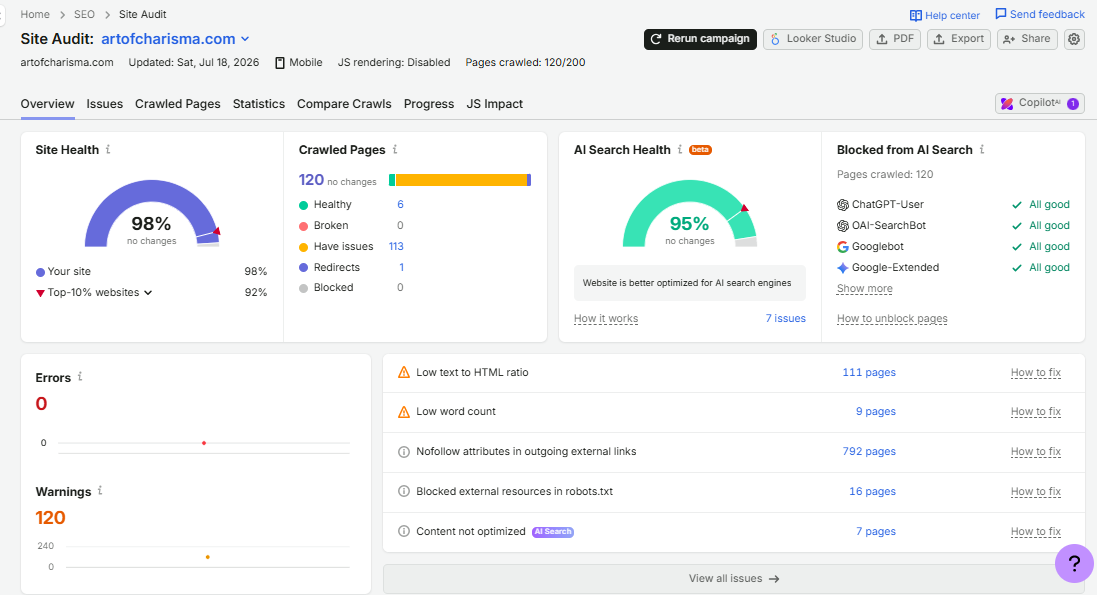The width and height of the screenshot is (1097, 595).
Task: Click the AI Search Health info icon
Action: [x=679, y=149]
